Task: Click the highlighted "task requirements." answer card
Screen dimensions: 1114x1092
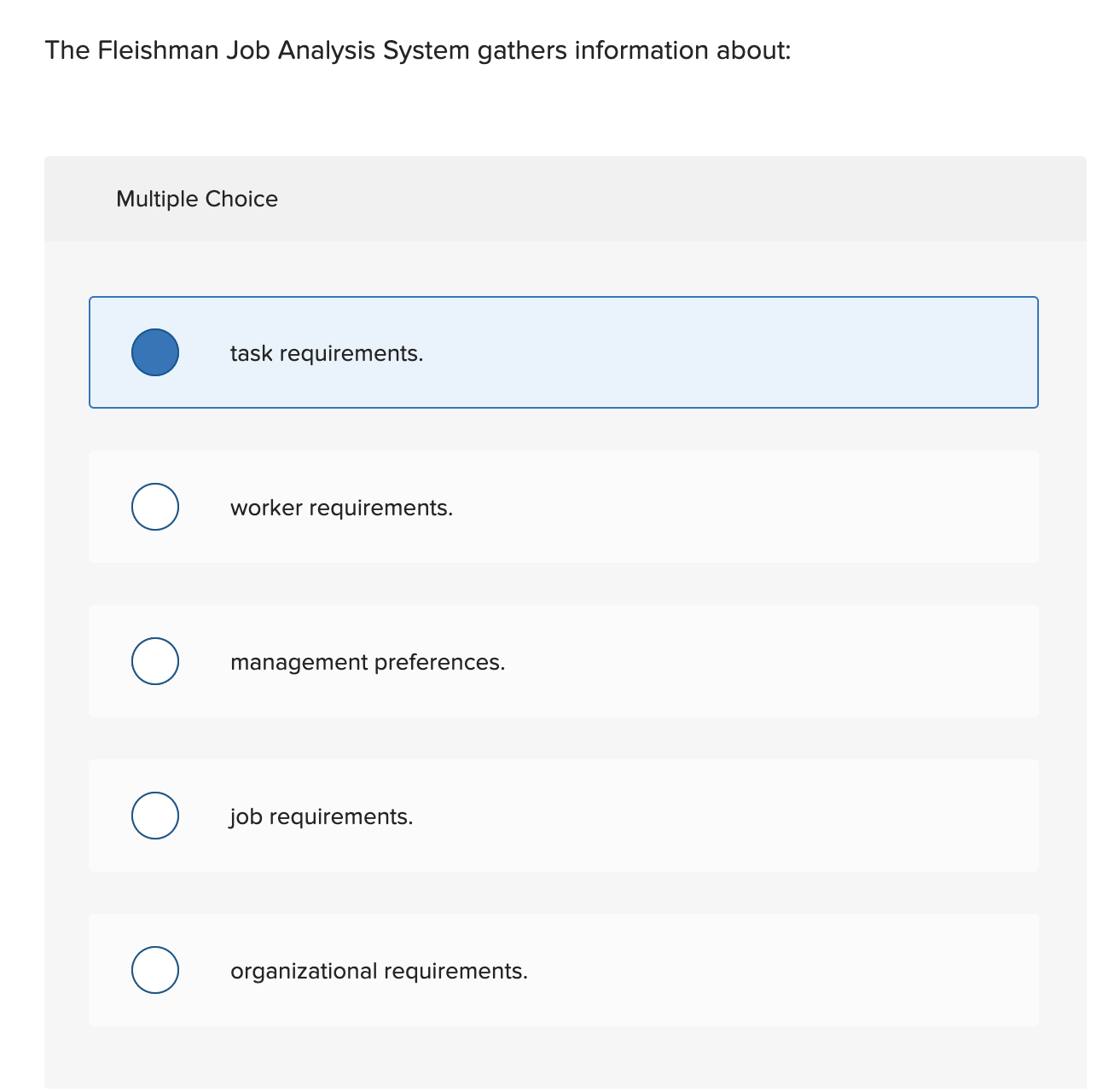Action: click(563, 351)
